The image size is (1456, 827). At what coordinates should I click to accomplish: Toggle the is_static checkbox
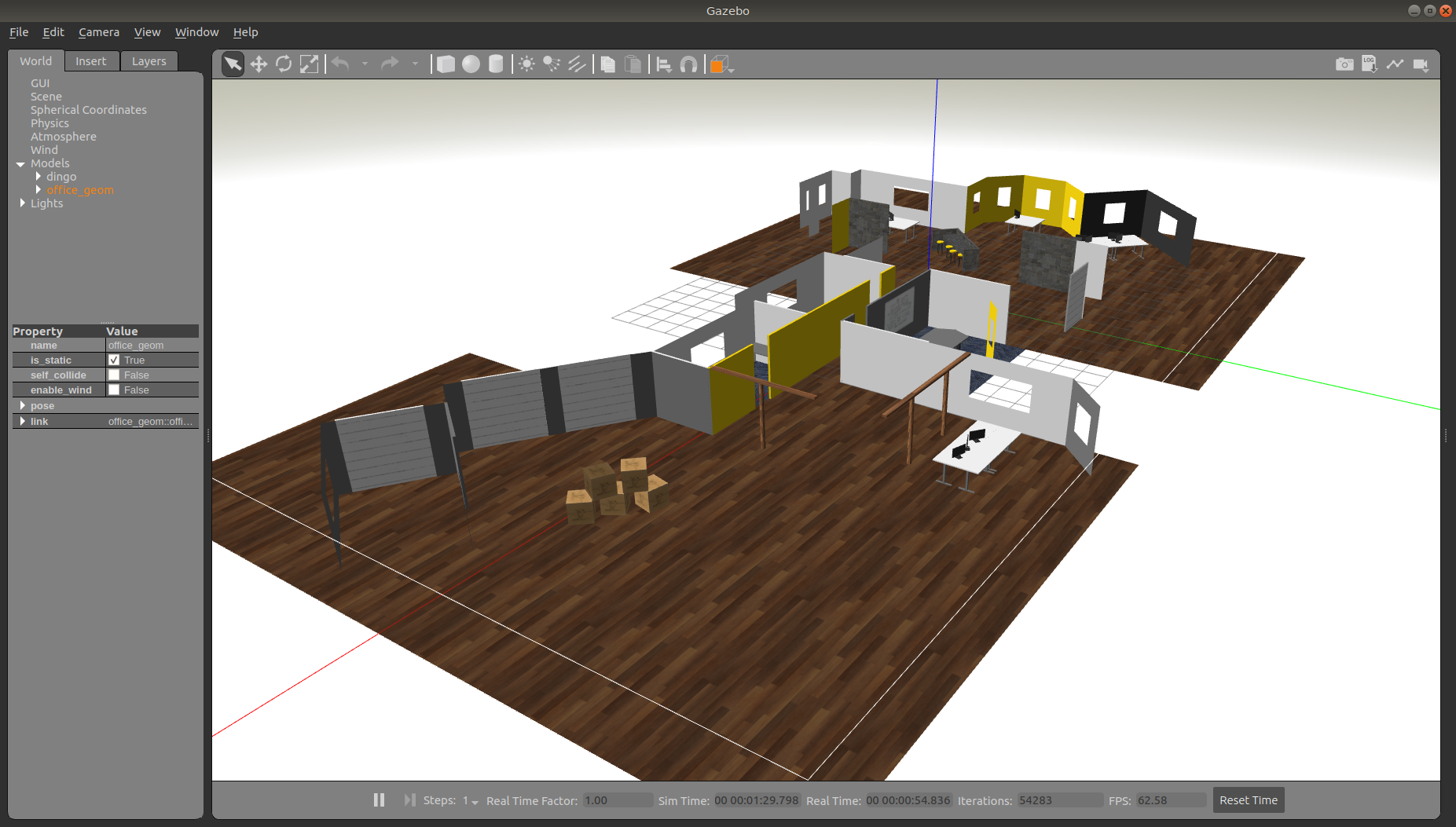click(x=114, y=360)
